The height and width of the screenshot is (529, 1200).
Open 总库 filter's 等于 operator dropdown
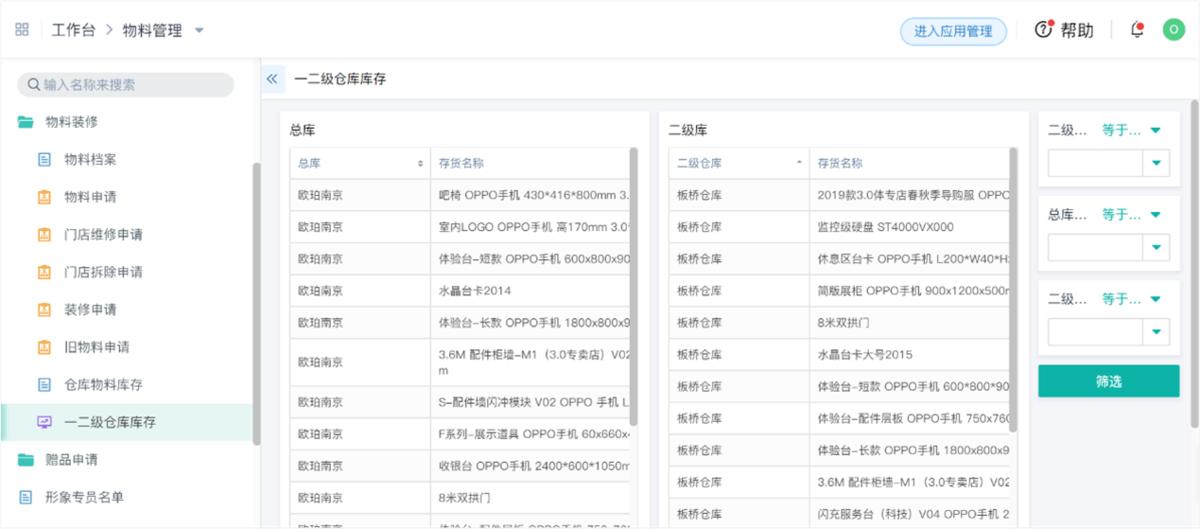[x=1132, y=215]
